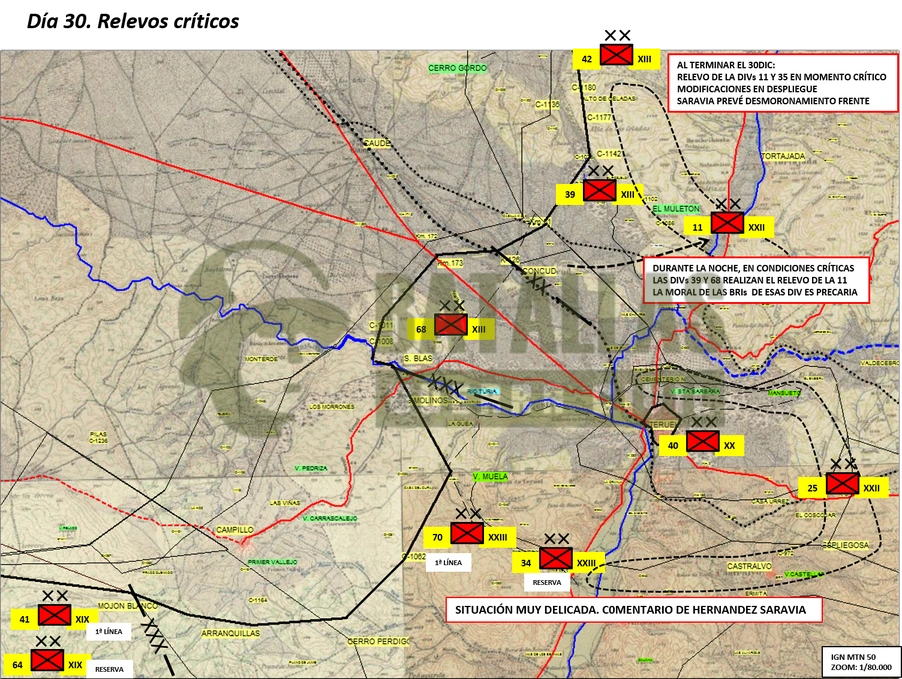Select the yellow number label "70"
The image size is (902, 679).
coord(437,537)
